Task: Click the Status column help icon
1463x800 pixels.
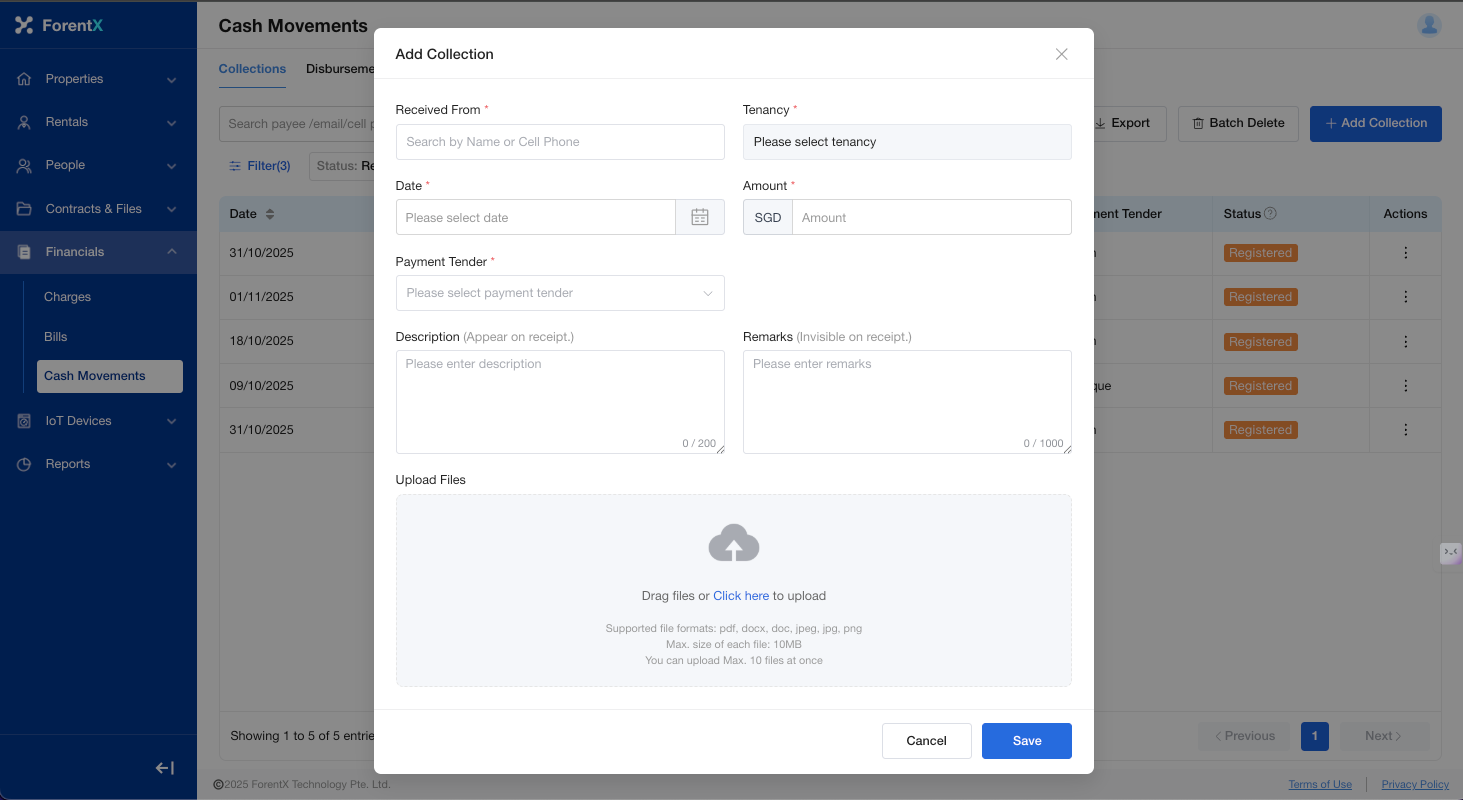Action: click(1270, 214)
